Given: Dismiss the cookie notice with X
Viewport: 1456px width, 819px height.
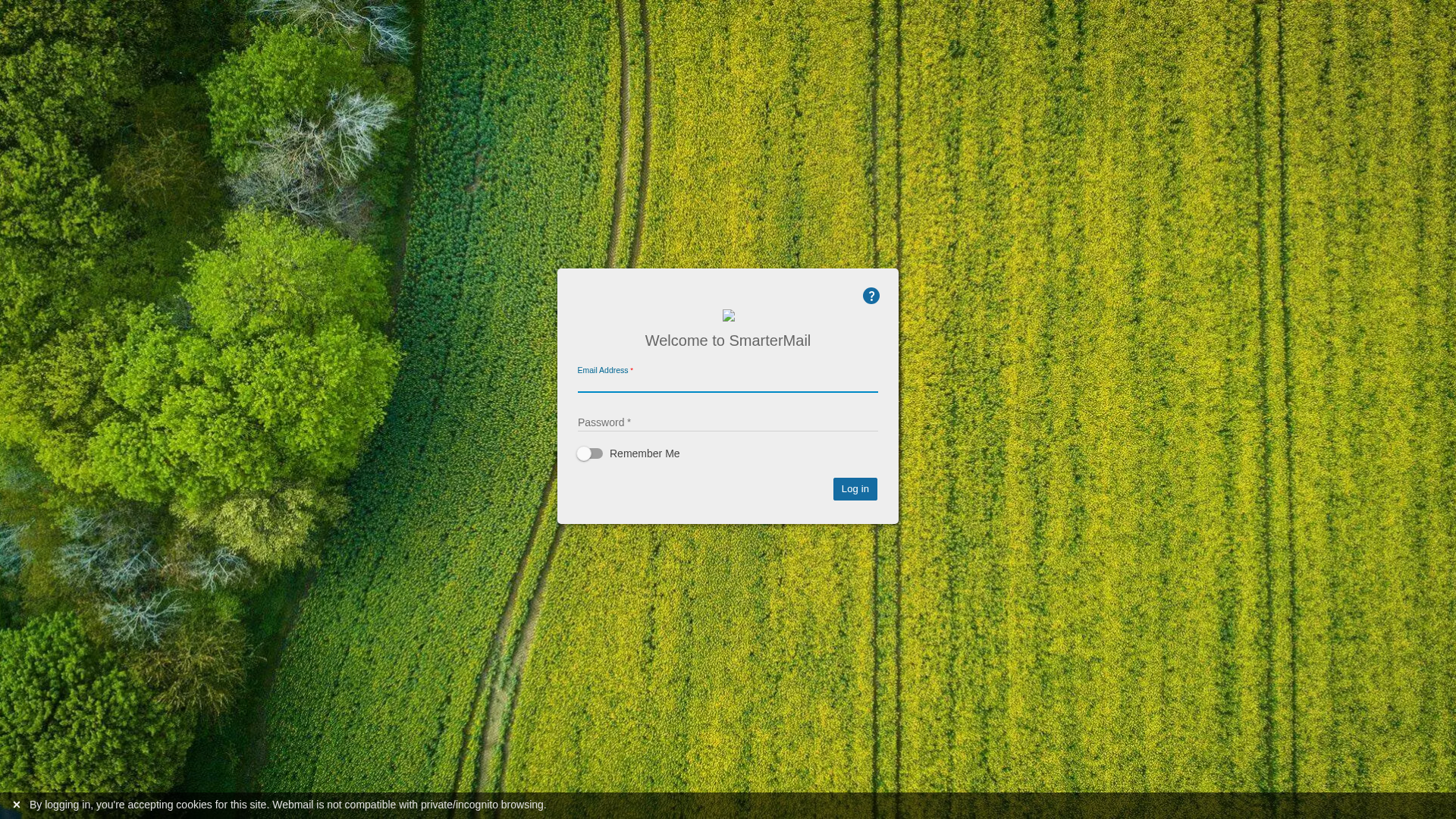Looking at the screenshot, I should click(x=16, y=805).
